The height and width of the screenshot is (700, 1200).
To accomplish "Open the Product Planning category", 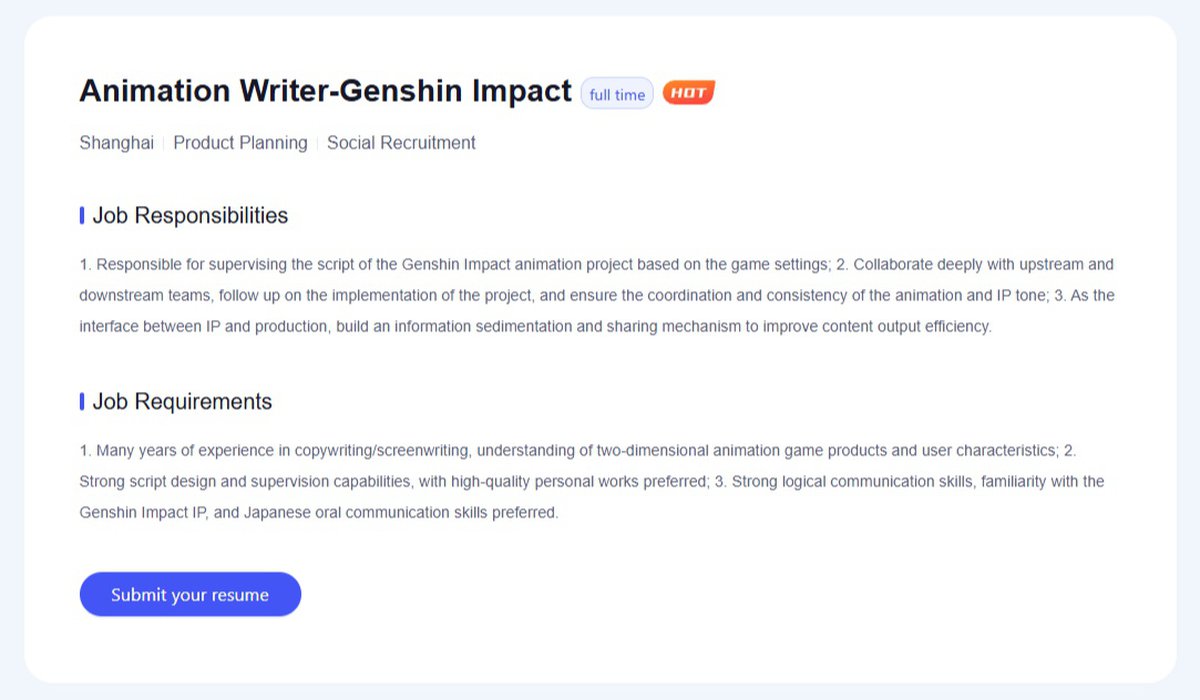I will 240,143.
